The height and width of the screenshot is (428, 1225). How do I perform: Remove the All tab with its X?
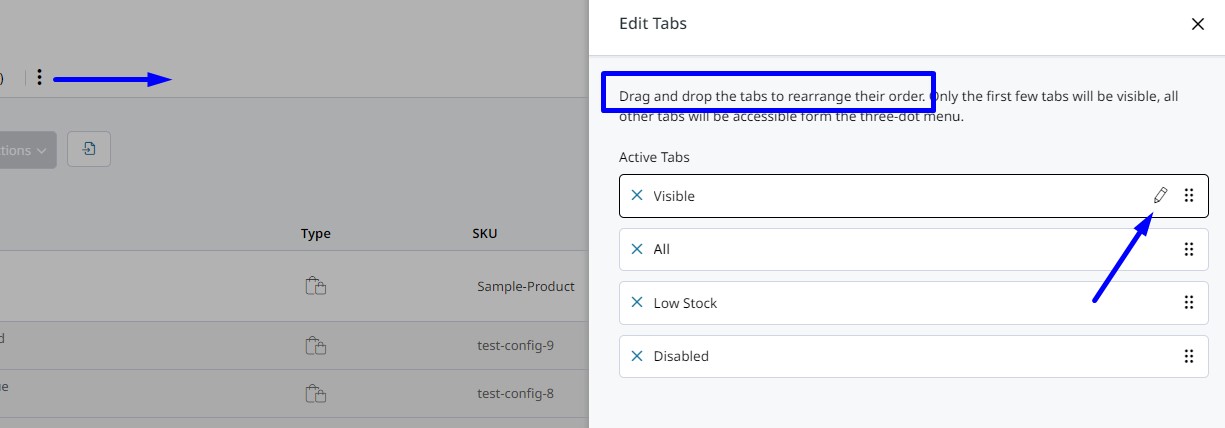coord(637,249)
